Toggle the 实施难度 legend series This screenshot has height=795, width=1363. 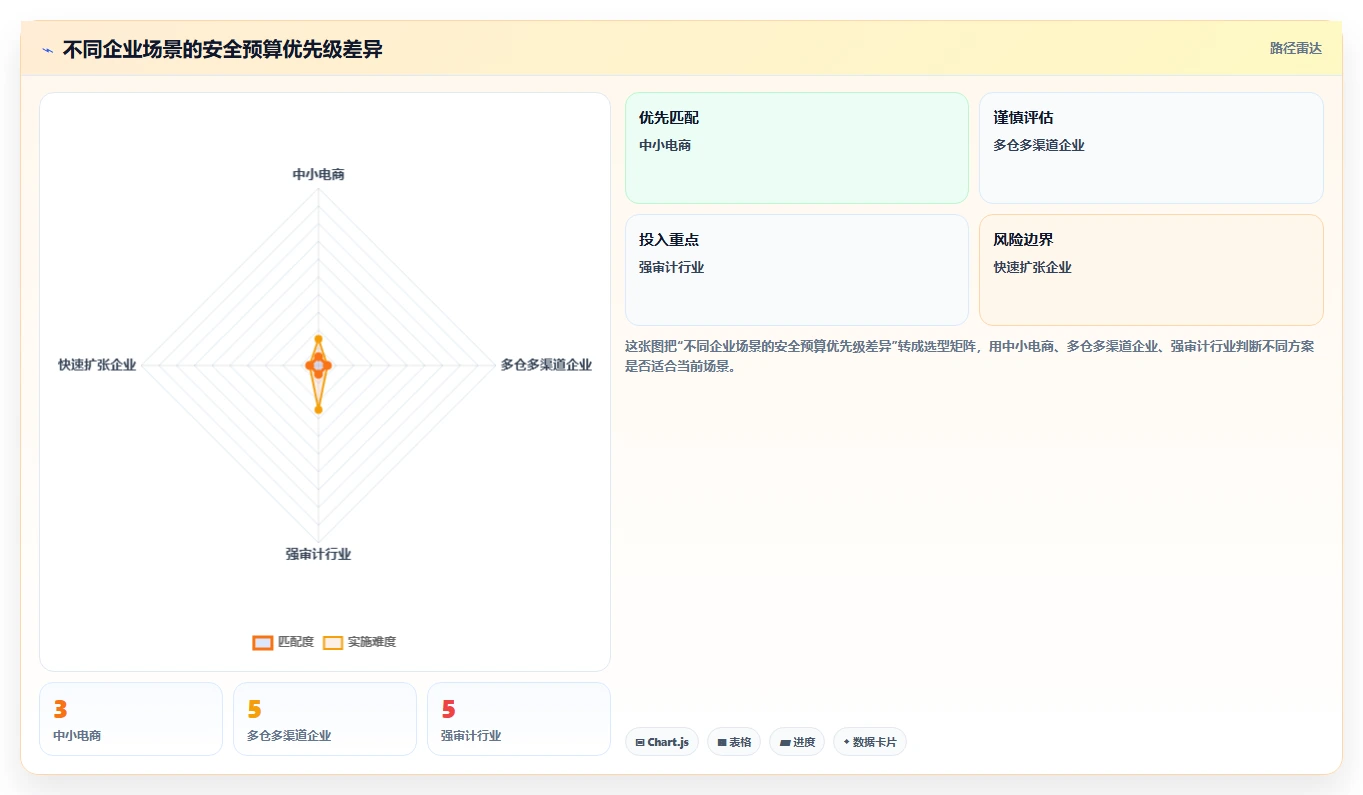[x=360, y=642]
